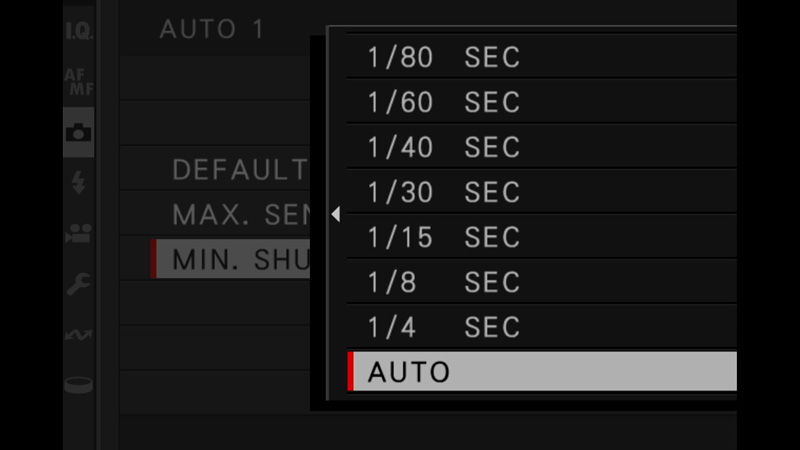Open the I.Q. image quality menu tab
Screen dimensions: 800x450
[x=79, y=31]
